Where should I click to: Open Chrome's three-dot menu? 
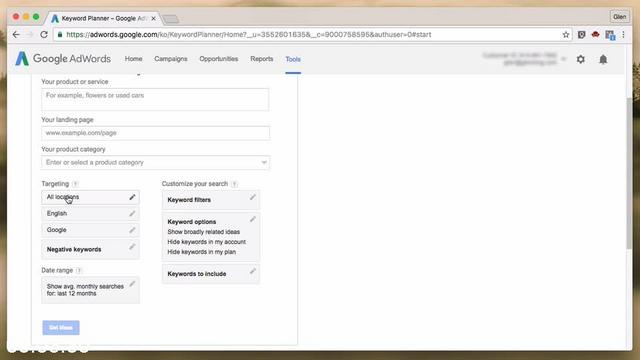click(x=623, y=35)
